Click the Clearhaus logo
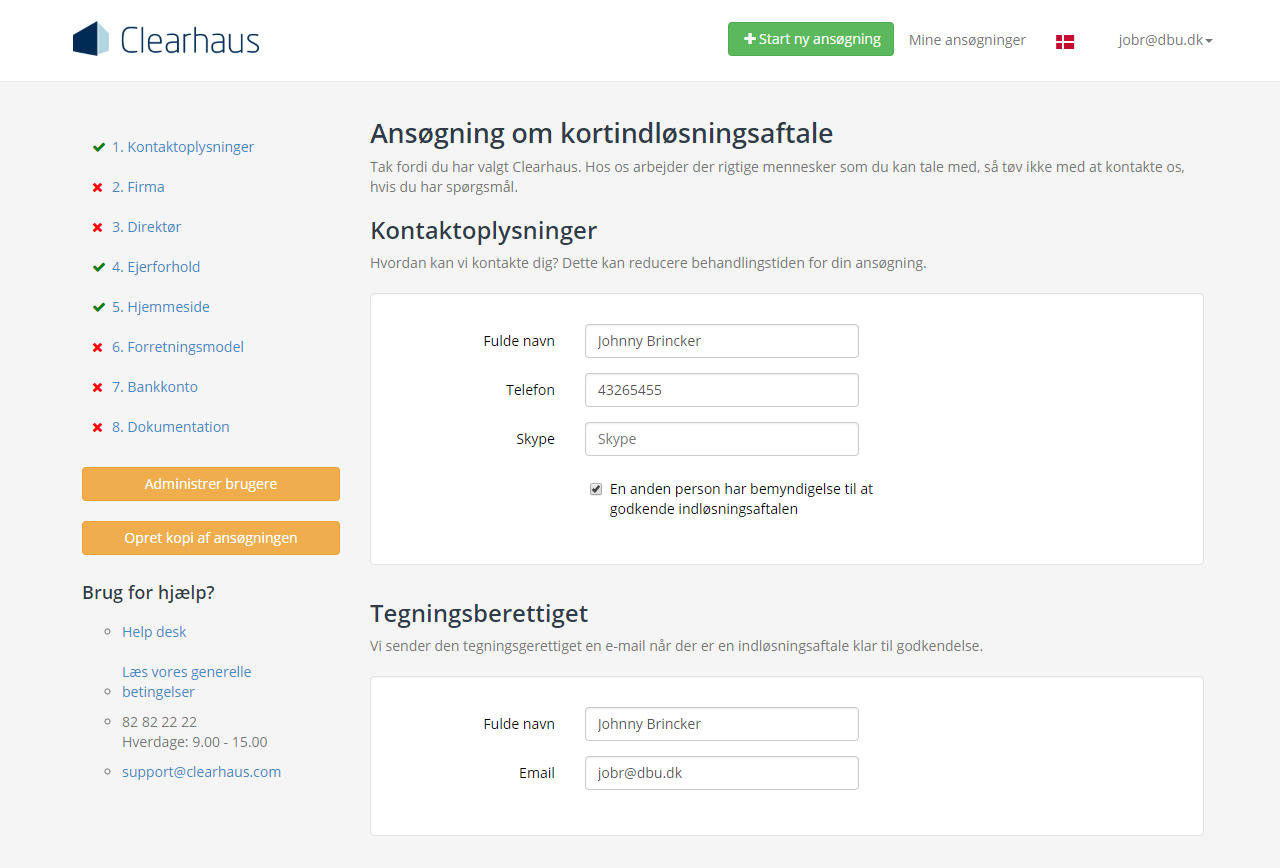The width and height of the screenshot is (1280, 868). coord(166,40)
